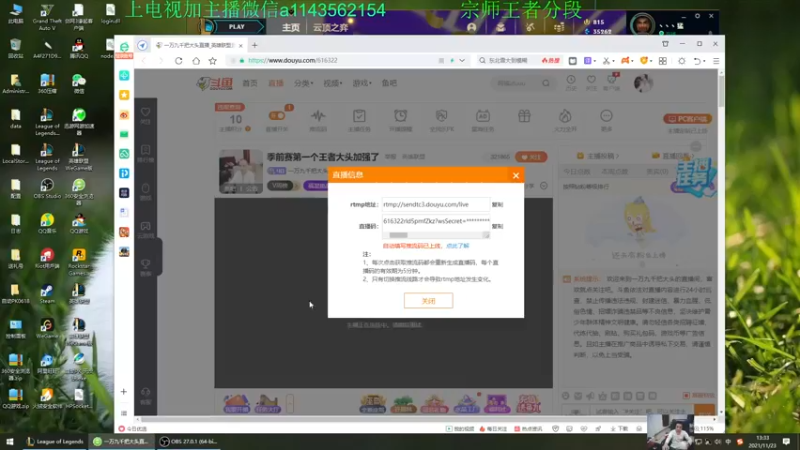Open the flame icon in streamer toolbar
The height and width of the screenshot is (450, 800).
(x=565, y=116)
